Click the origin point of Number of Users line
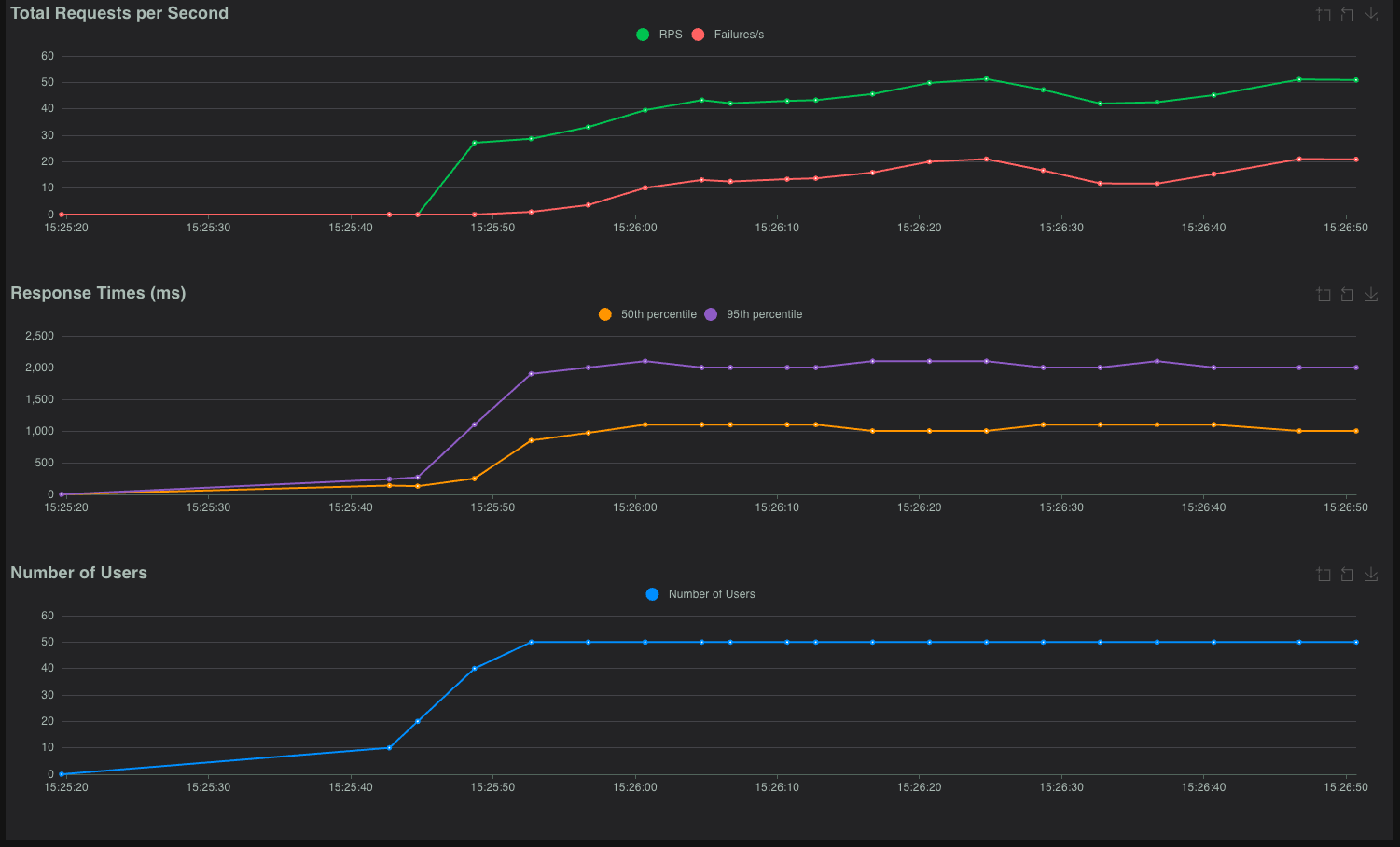Image resolution: width=1400 pixels, height=847 pixels. (62, 774)
